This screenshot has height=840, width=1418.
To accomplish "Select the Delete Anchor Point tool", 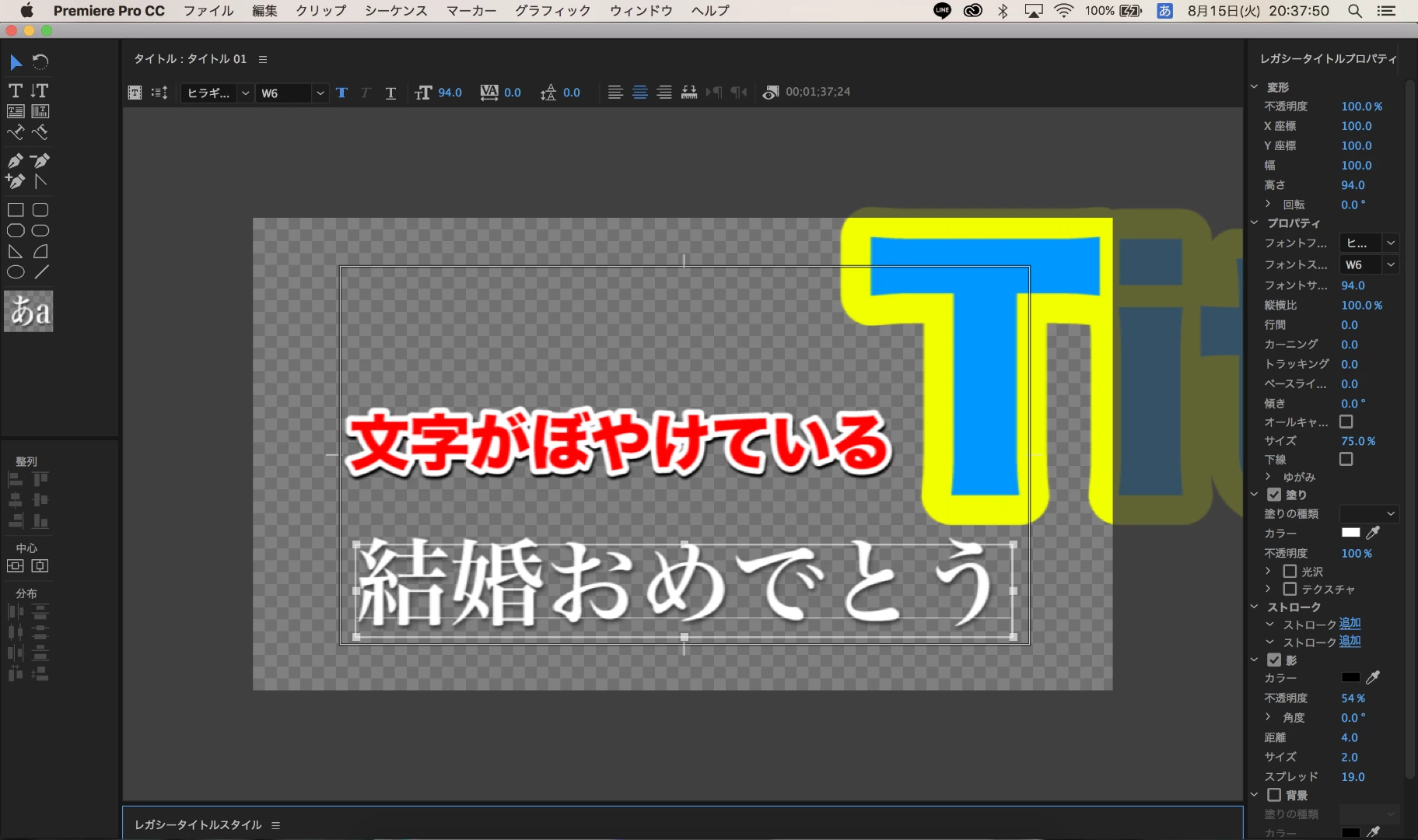I will (x=40, y=161).
